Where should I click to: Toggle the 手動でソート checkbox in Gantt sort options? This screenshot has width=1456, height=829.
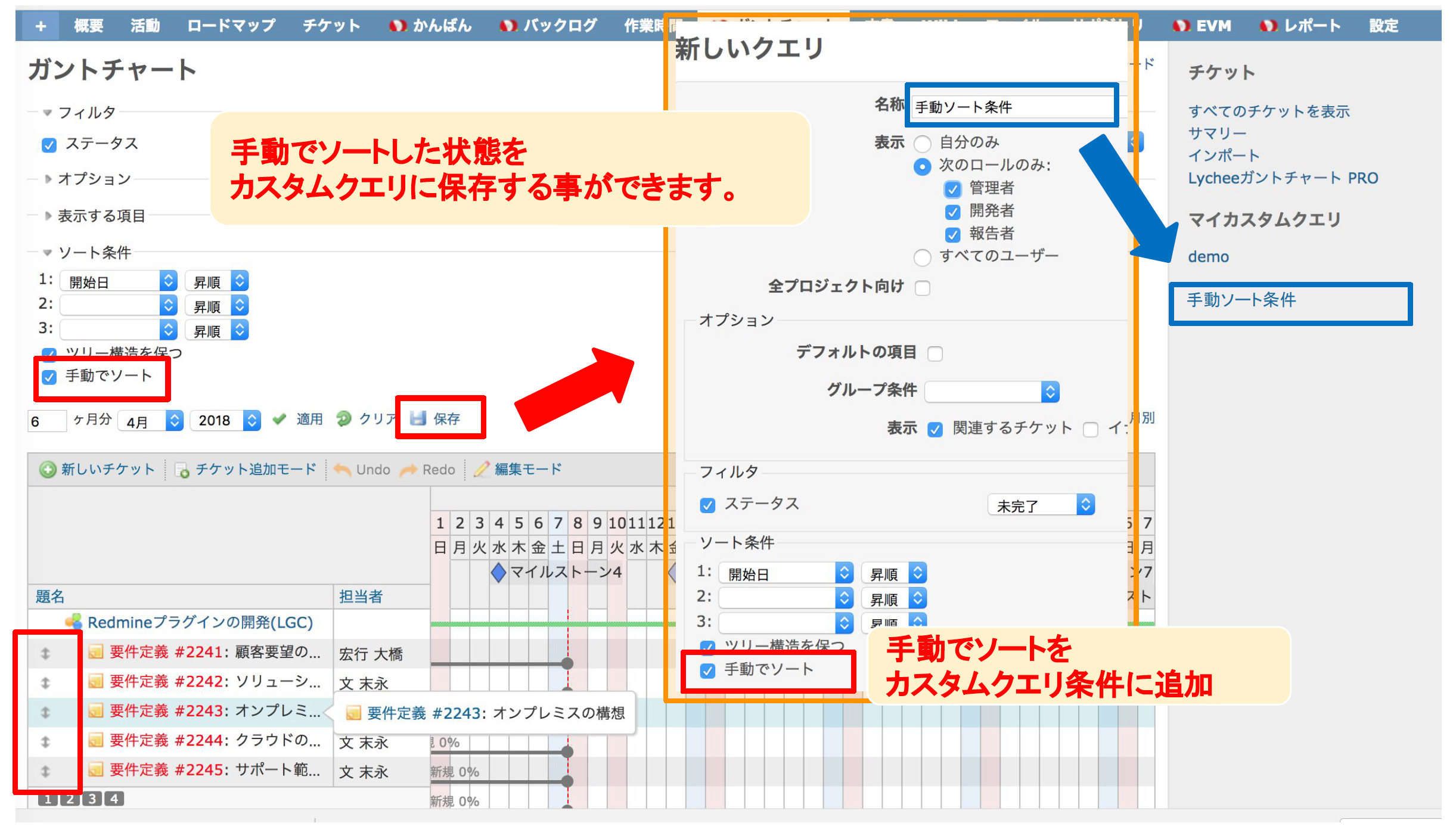pos(49,377)
